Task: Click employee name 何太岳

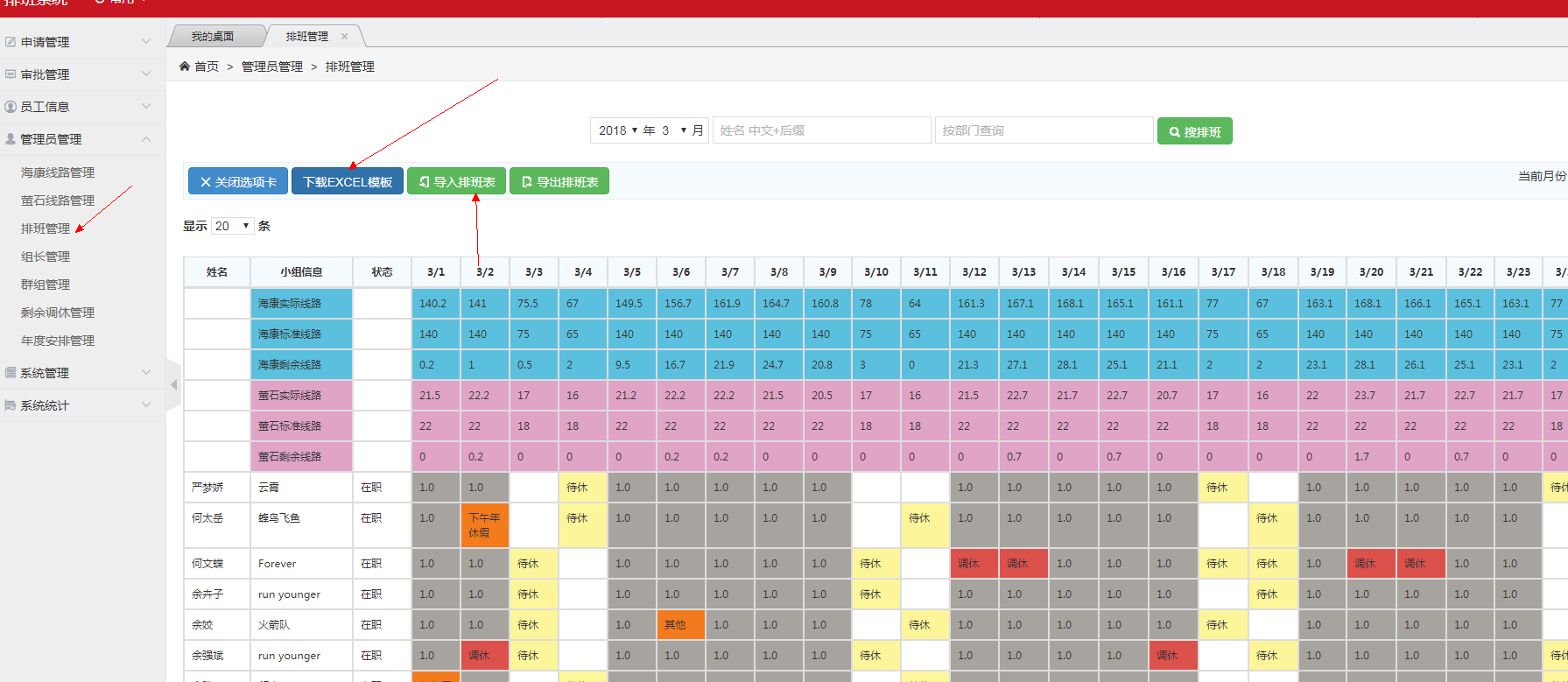Action: (207, 518)
